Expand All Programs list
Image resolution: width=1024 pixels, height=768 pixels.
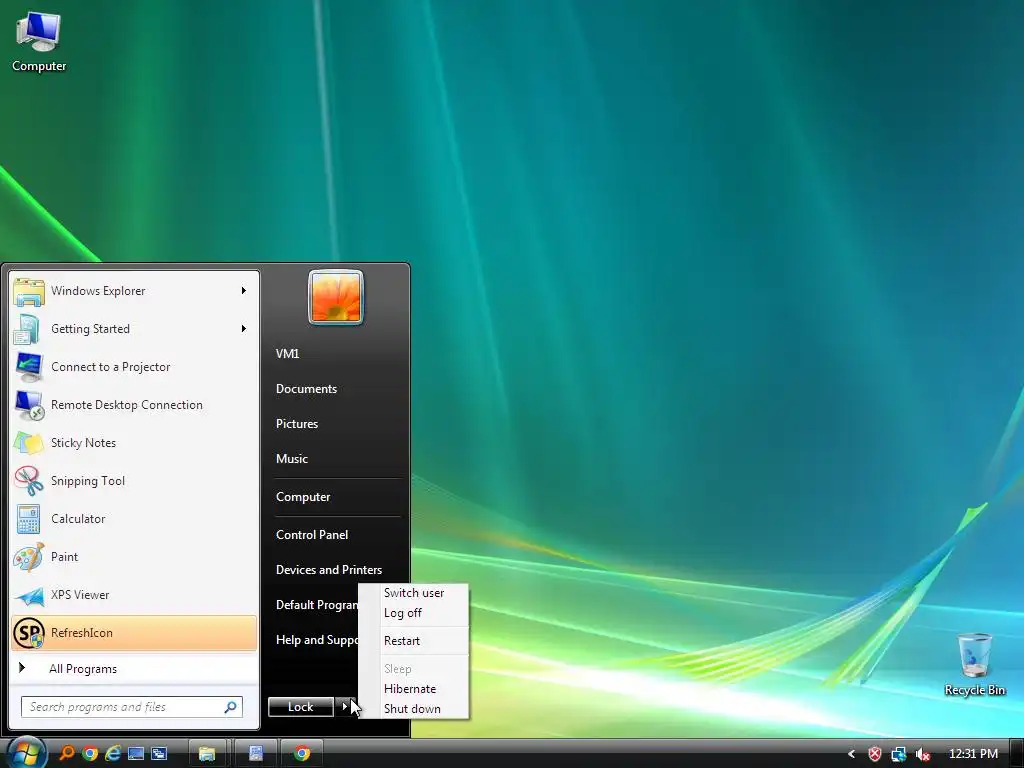tap(134, 668)
